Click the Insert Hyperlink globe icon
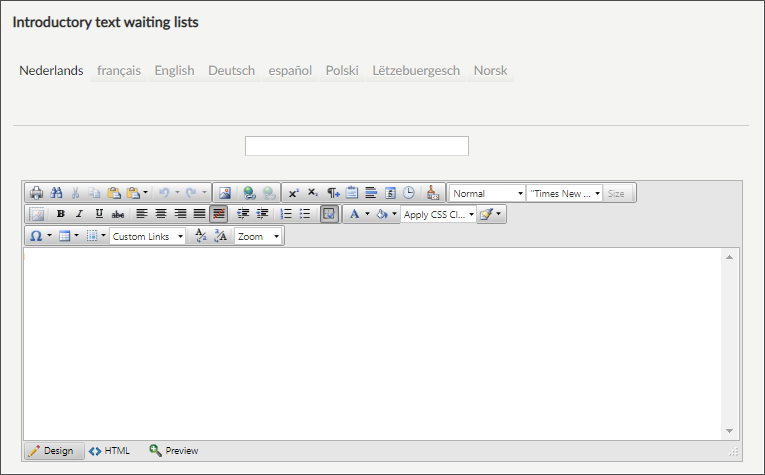This screenshot has height=475, width=765. [x=250, y=193]
